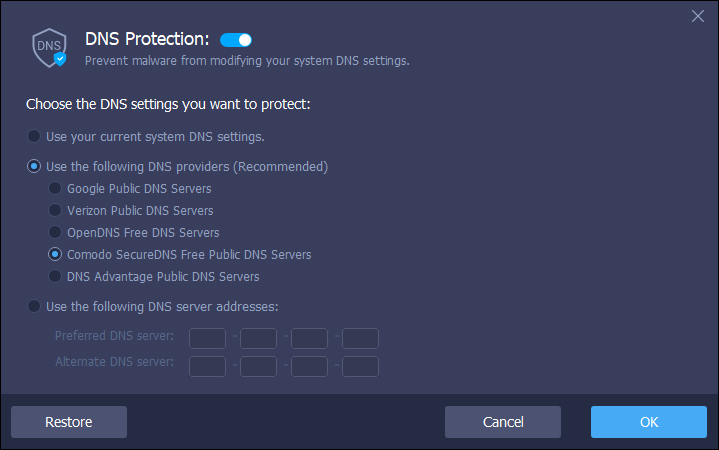The image size is (719, 450).
Task: Click the DNS shield icon
Action: click(x=49, y=47)
